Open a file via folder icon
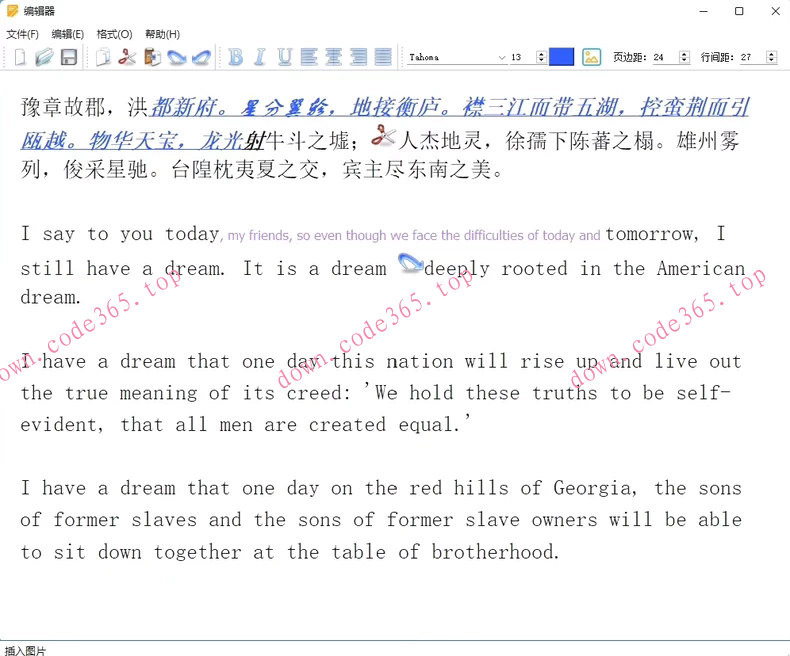Viewport: 790px width, 656px height. click(44, 57)
